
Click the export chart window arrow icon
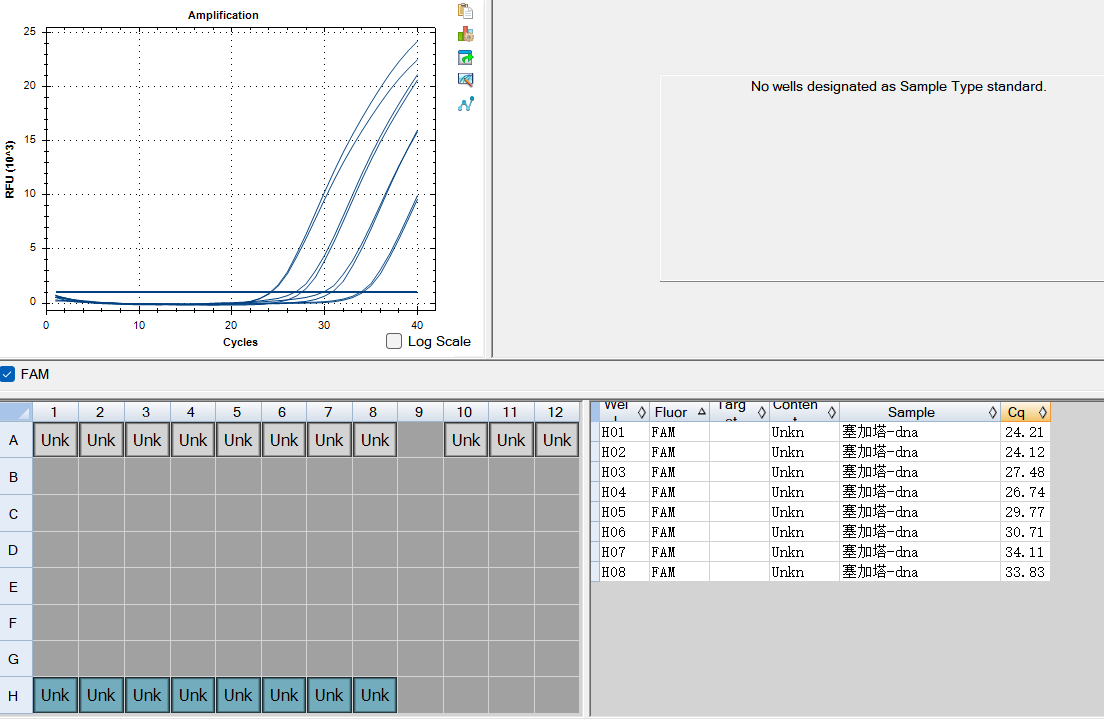tap(465, 57)
